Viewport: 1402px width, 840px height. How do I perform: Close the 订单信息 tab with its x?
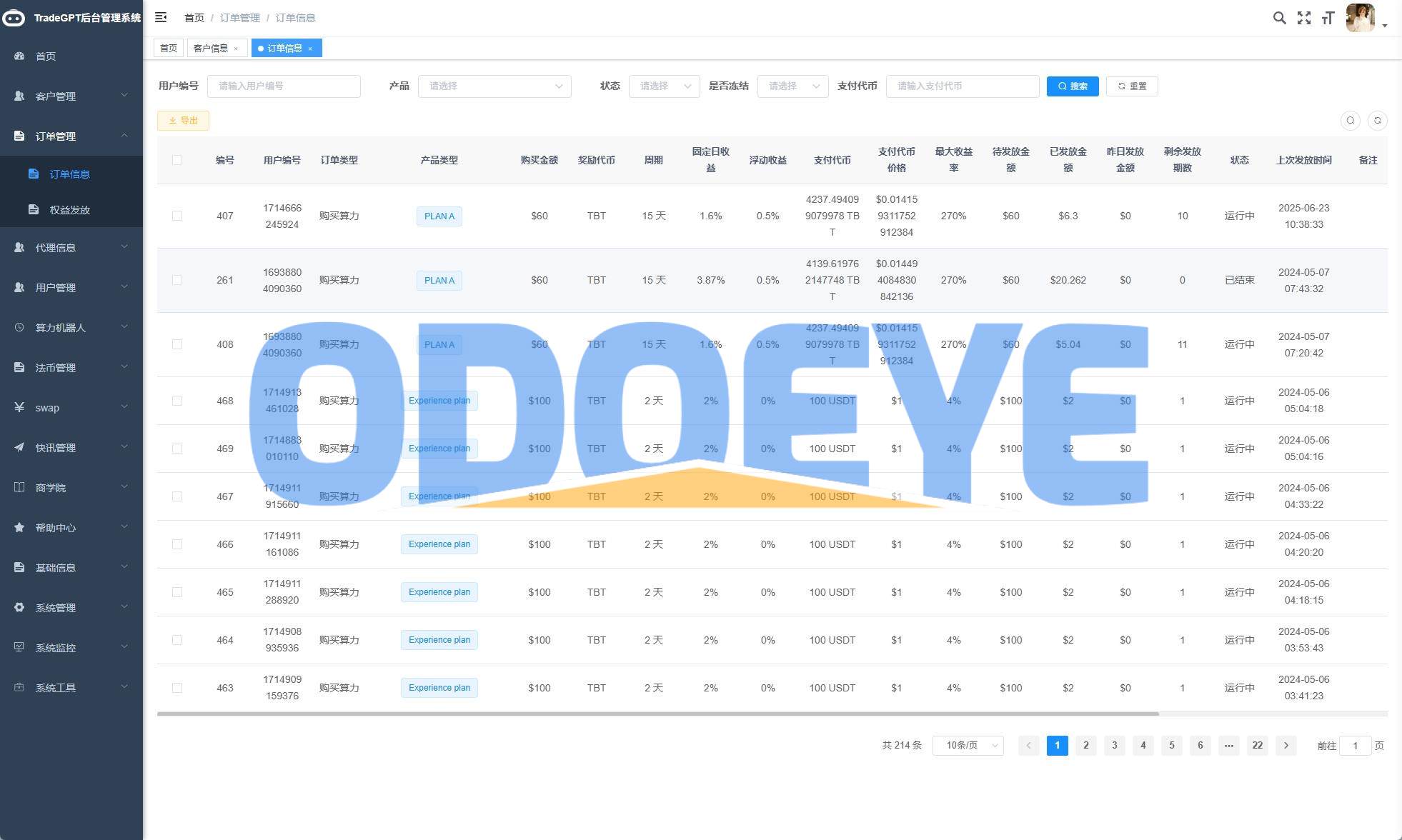click(x=310, y=49)
